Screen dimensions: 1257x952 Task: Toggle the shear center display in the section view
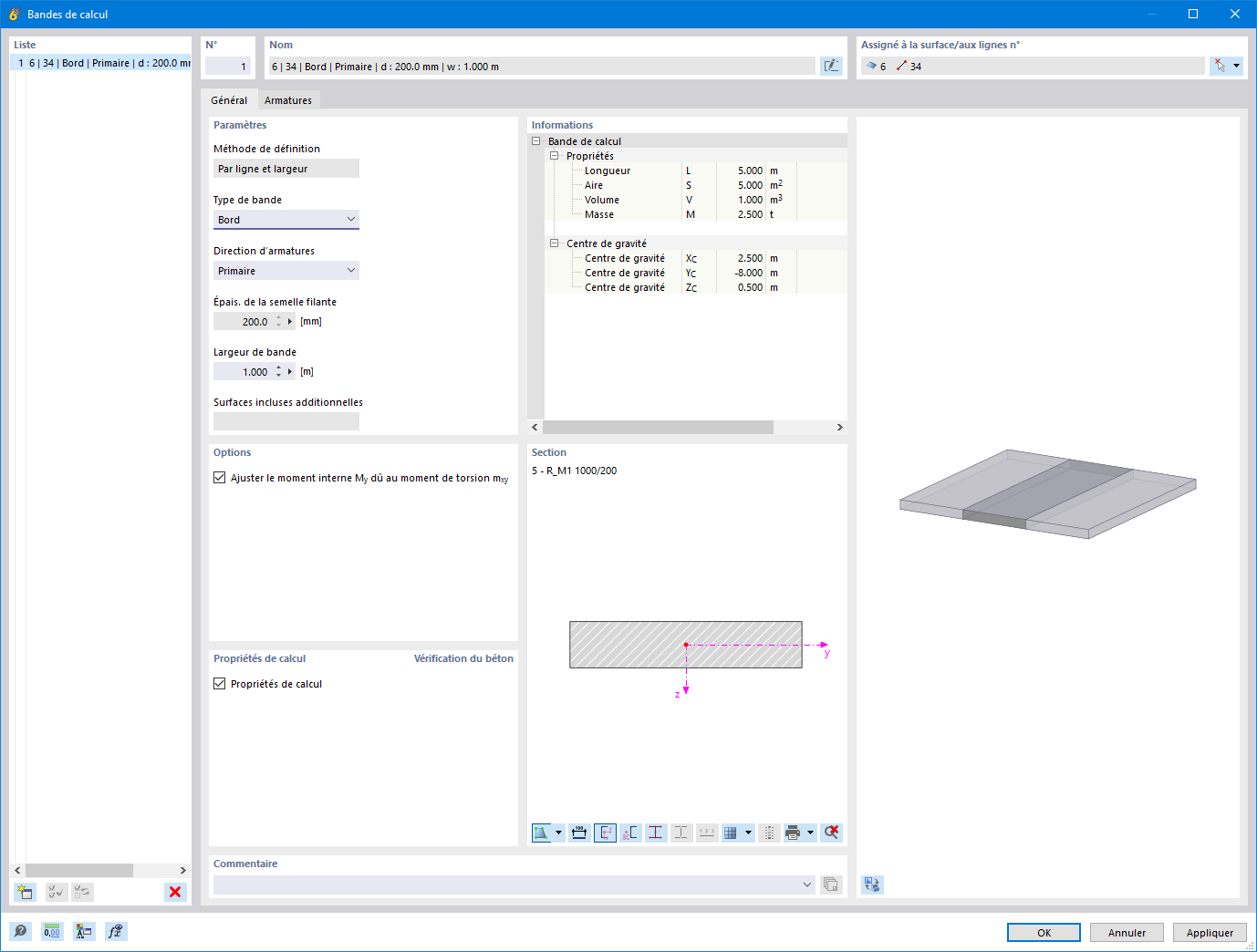tap(630, 833)
